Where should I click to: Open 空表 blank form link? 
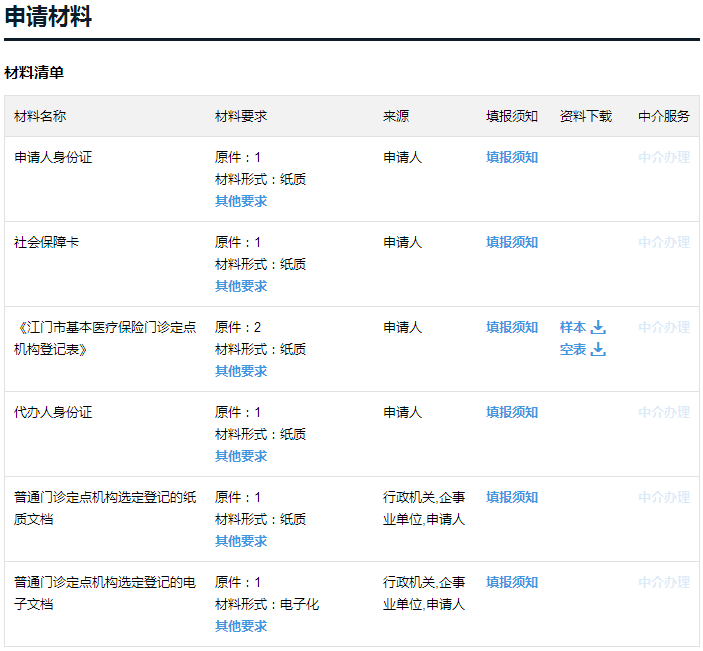[573, 349]
